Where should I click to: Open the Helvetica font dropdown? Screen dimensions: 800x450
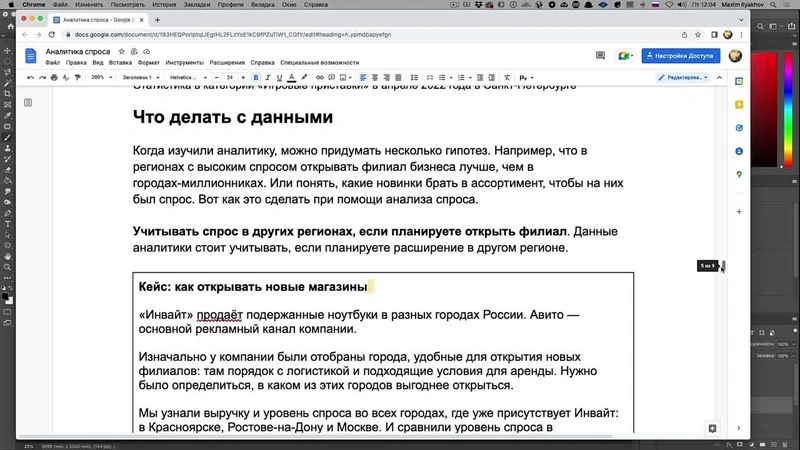click(188, 78)
